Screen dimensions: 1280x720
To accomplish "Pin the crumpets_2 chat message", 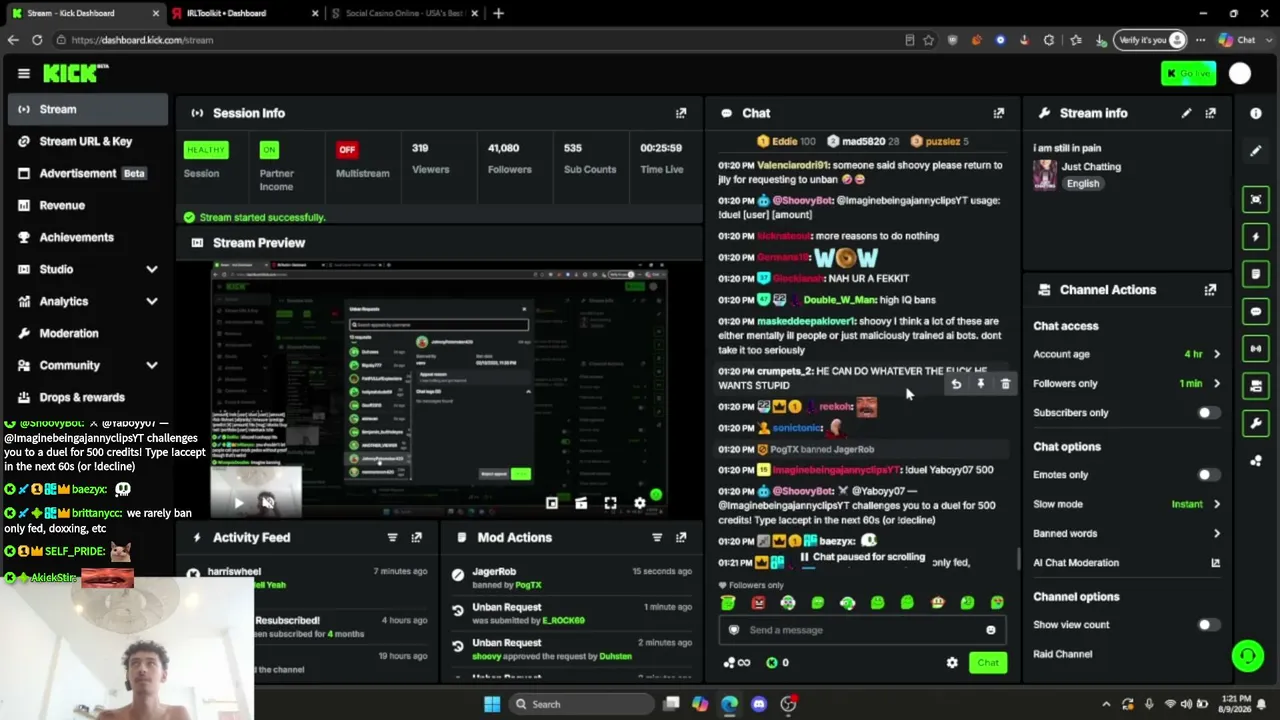I will point(980,384).
